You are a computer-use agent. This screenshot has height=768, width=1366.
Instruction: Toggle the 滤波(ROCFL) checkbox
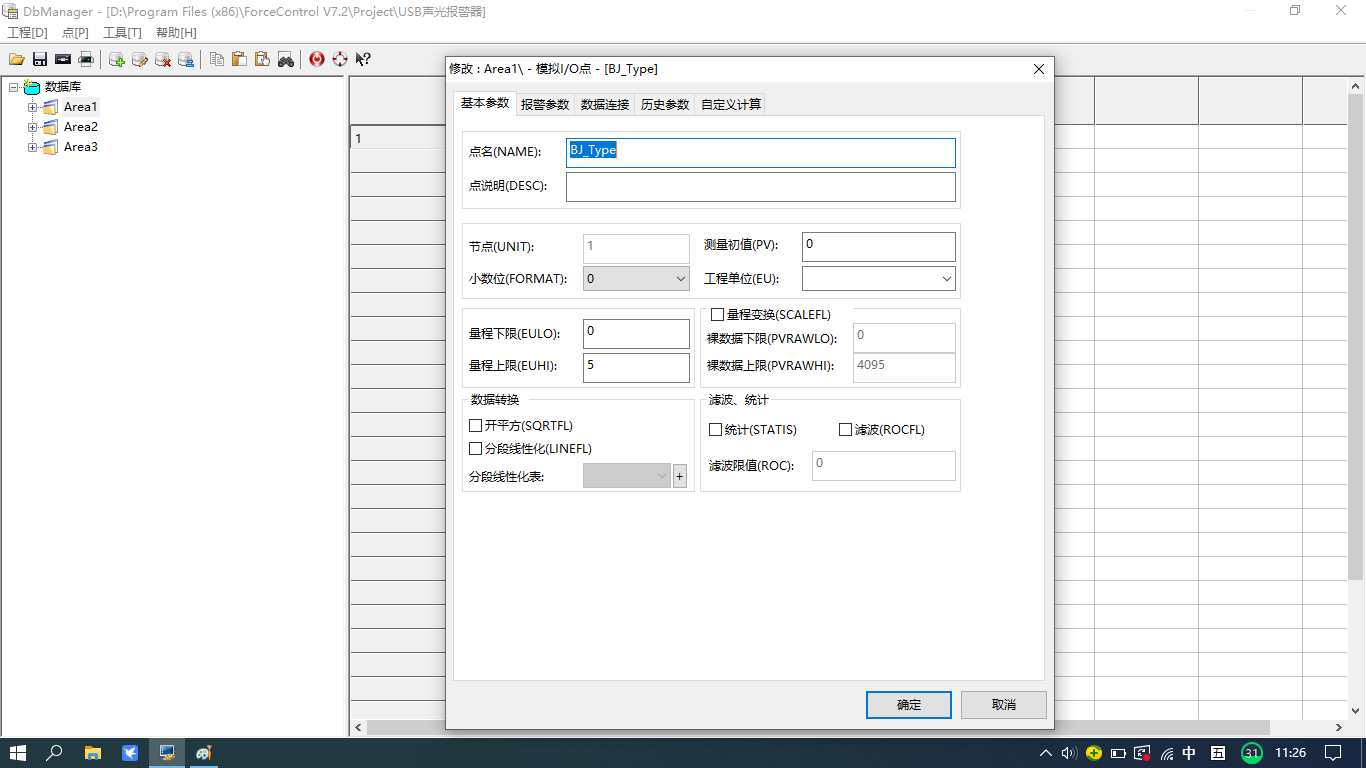(845, 430)
